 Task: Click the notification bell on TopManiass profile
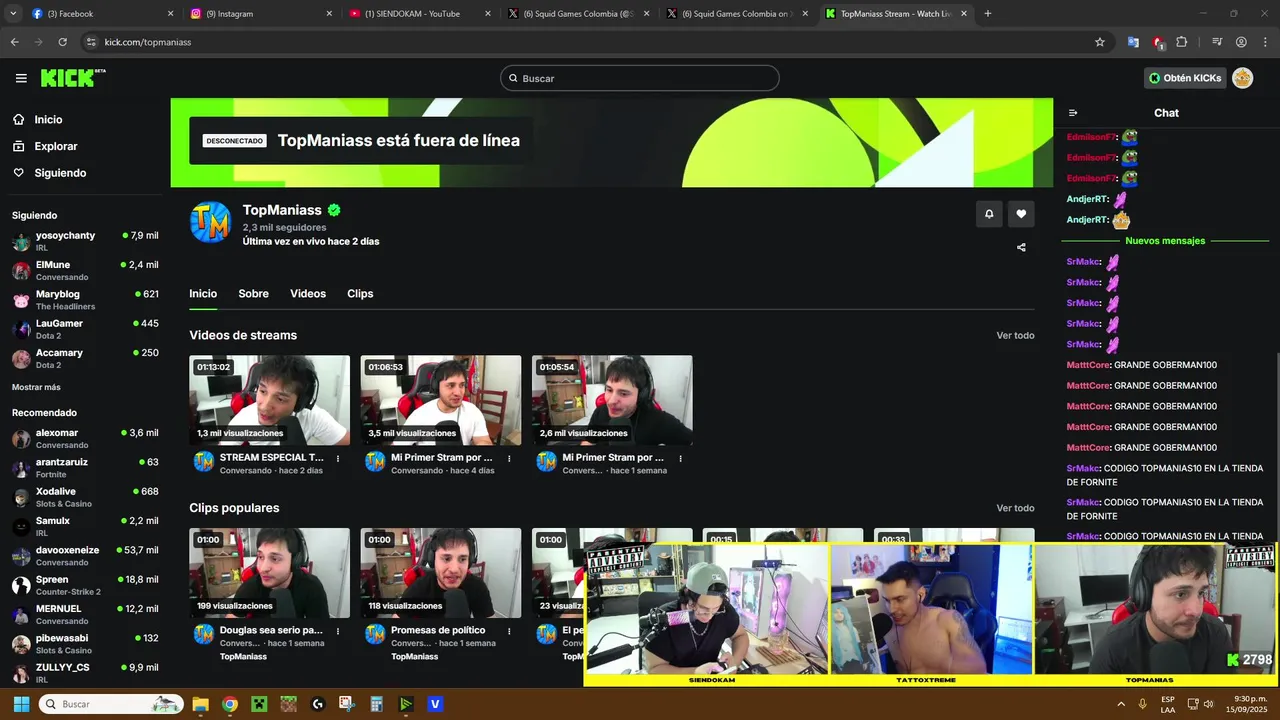coord(989,213)
